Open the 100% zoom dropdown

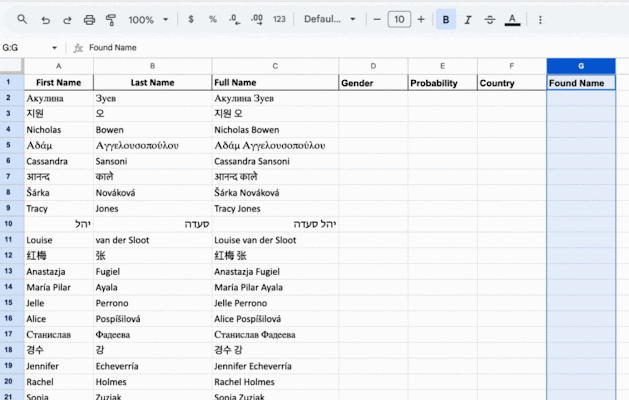coord(148,20)
